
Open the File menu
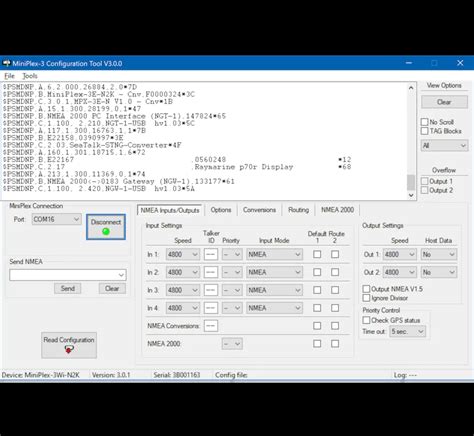[x=9, y=76]
